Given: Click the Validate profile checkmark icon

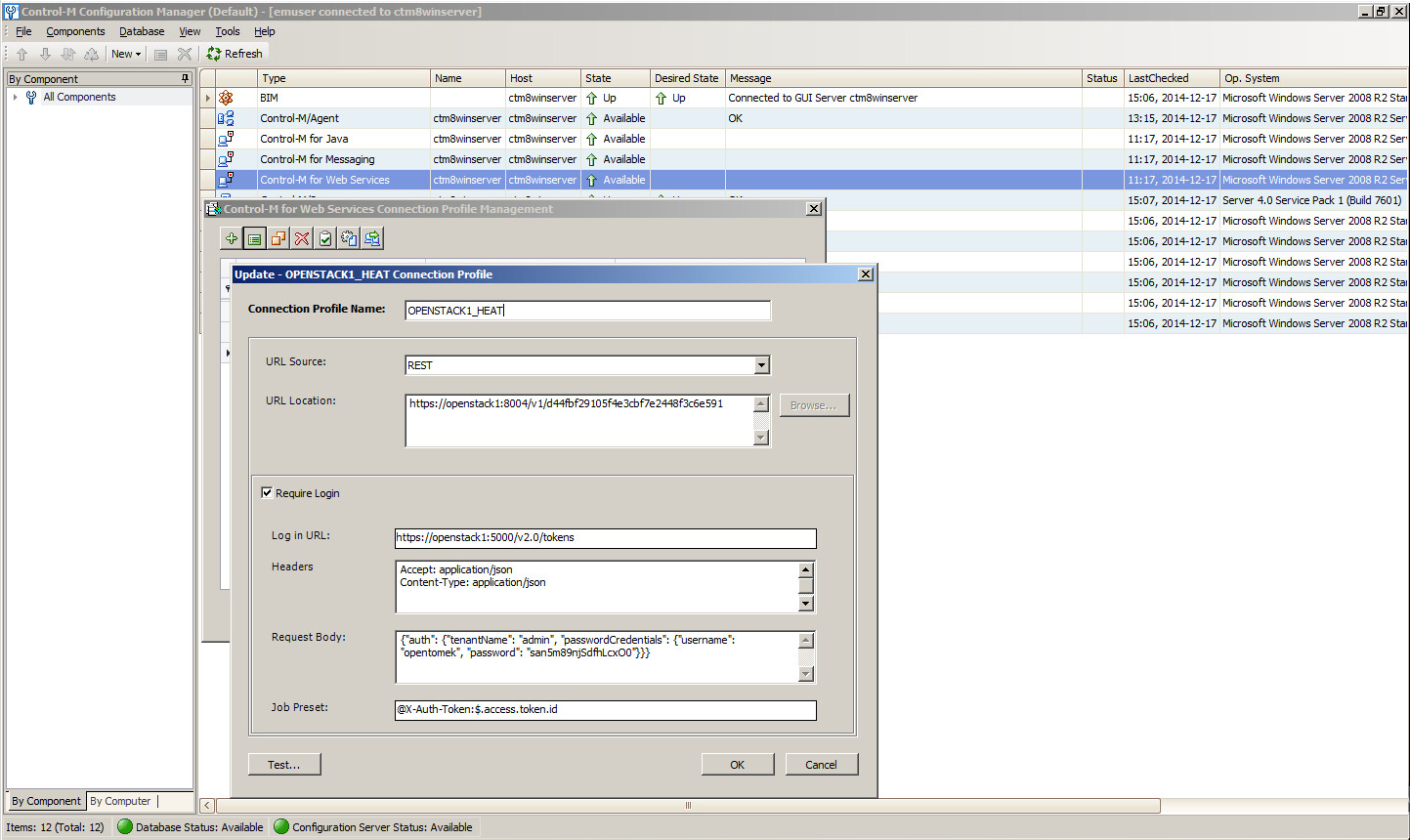Looking at the screenshot, I should pos(325,238).
